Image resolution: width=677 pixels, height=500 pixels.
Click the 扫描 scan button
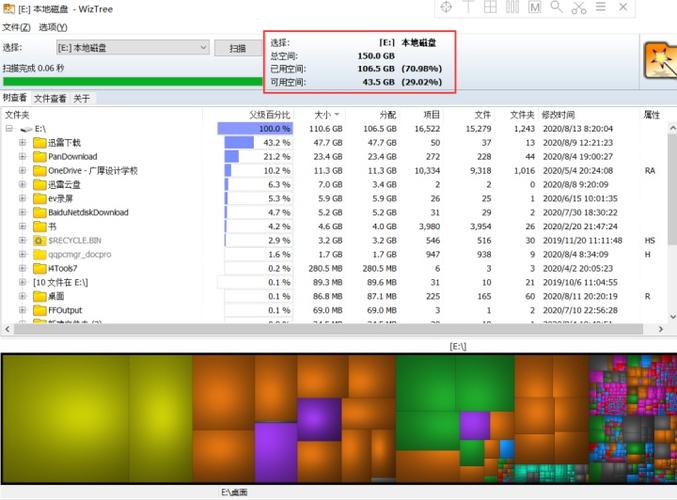click(238, 48)
